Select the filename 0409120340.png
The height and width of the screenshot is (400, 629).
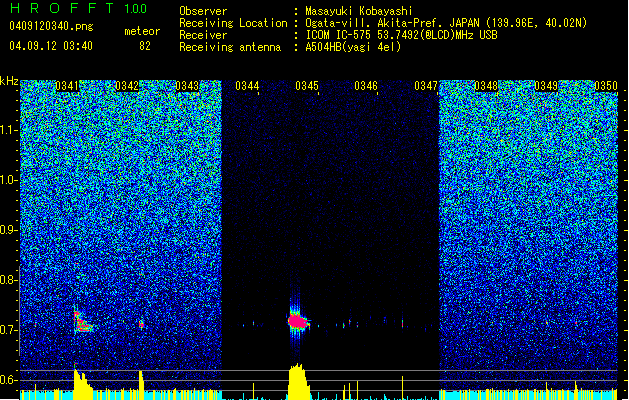coord(51,26)
